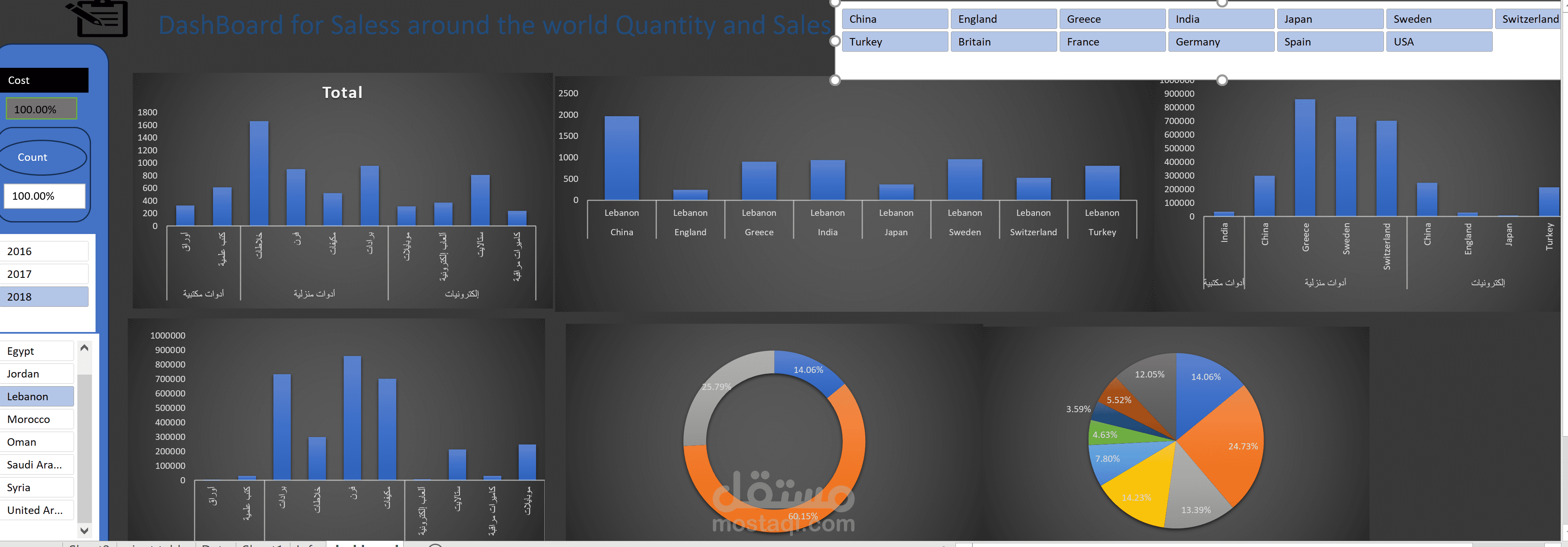The height and width of the screenshot is (547, 1568).
Task: Click the country slicer scroll-up arrow
Action: pos(85,348)
